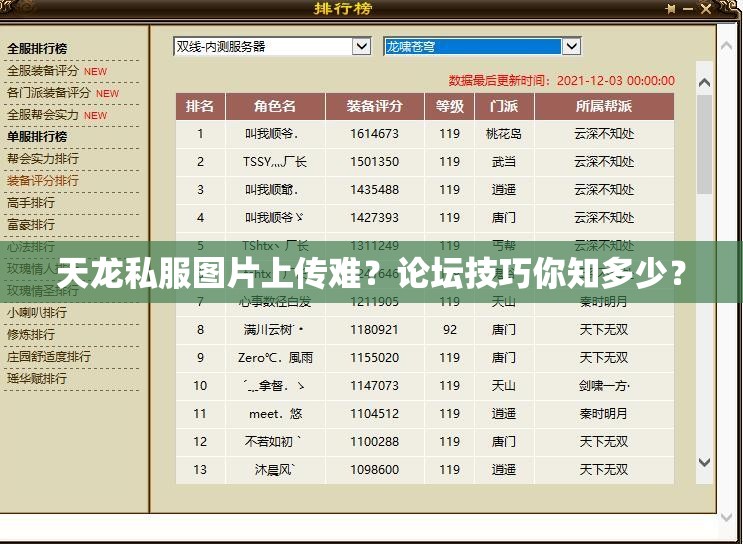Image resolution: width=743 pixels, height=544 pixels.
Task: Click the 装备评分 column header
Action: (374, 106)
